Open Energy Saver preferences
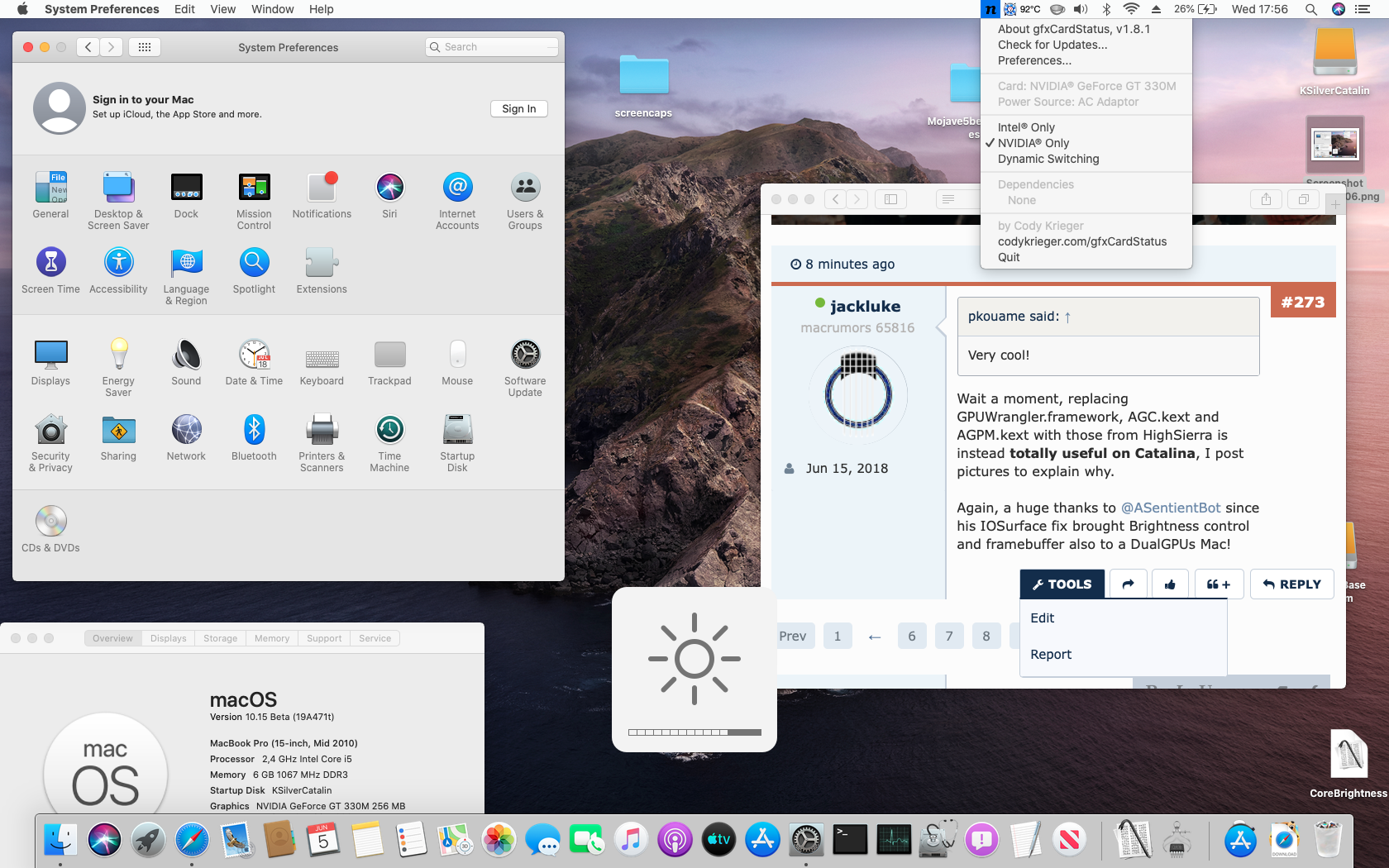Viewport: 1389px width, 868px height. tap(118, 368)
